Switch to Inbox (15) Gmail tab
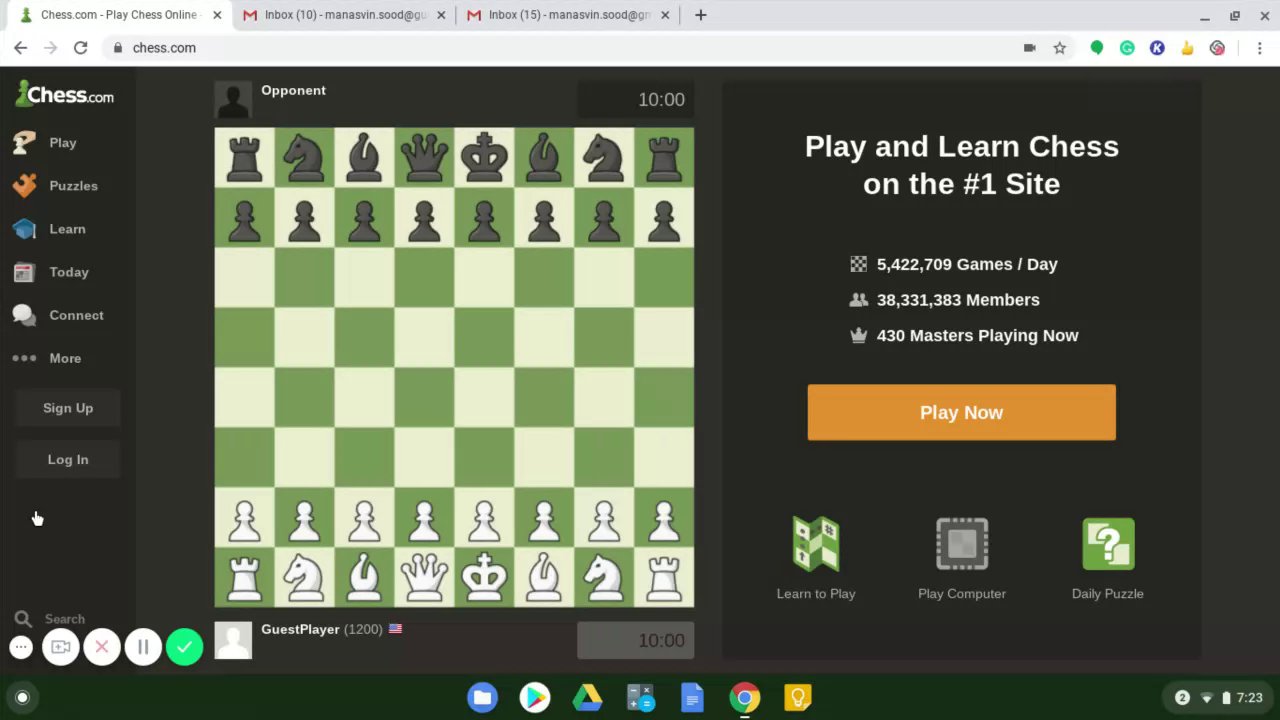1280x720 pixels. [569, 15]
